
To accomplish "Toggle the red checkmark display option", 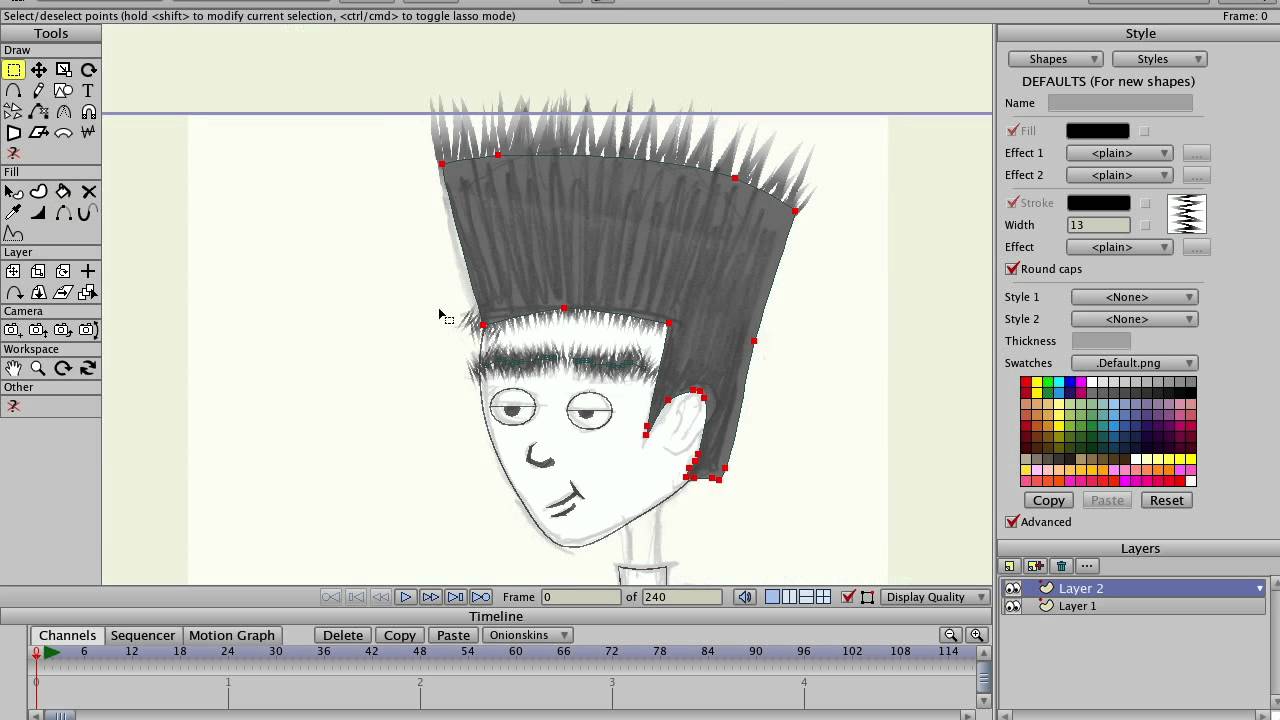I will 848,597.
